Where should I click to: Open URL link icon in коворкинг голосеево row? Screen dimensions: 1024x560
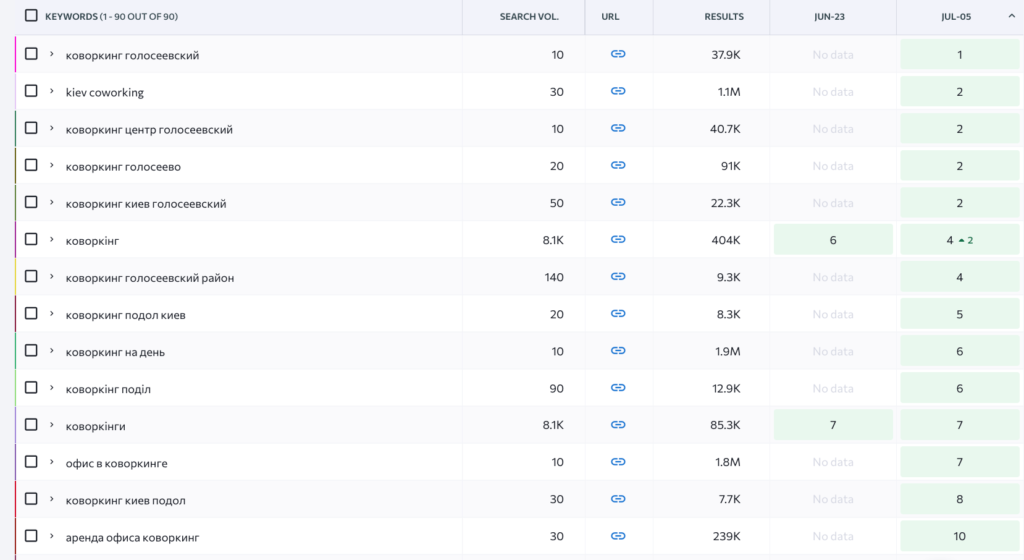pos(618,165)
